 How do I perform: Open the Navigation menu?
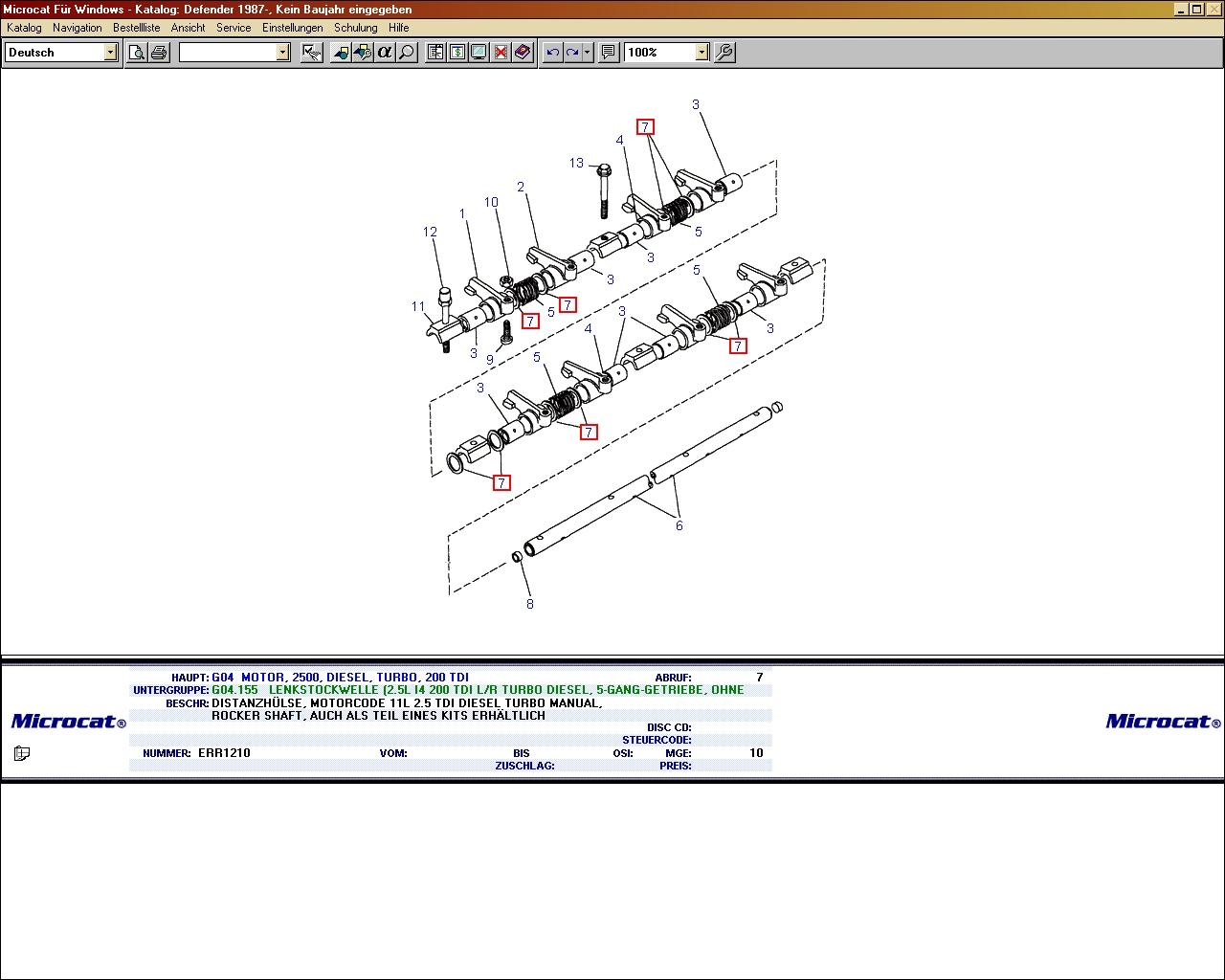point(78,28)
